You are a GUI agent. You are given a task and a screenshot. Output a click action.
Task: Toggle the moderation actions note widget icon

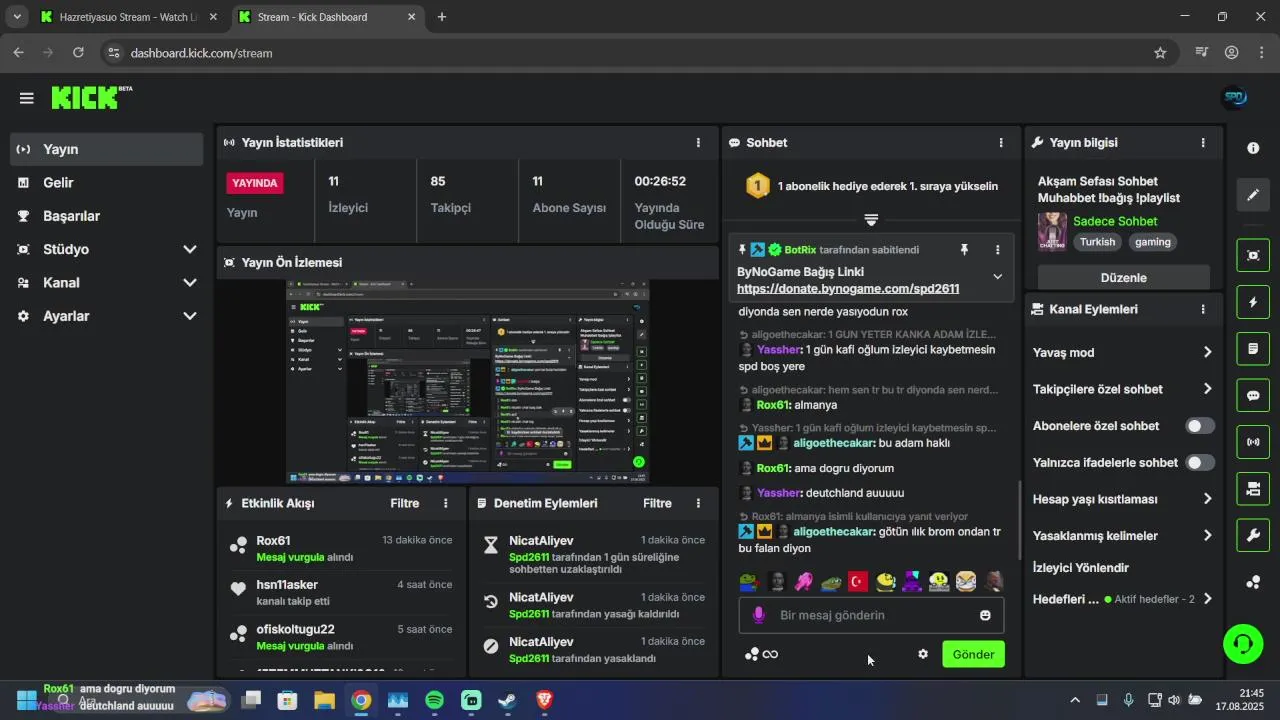(x=1253, y=349)
